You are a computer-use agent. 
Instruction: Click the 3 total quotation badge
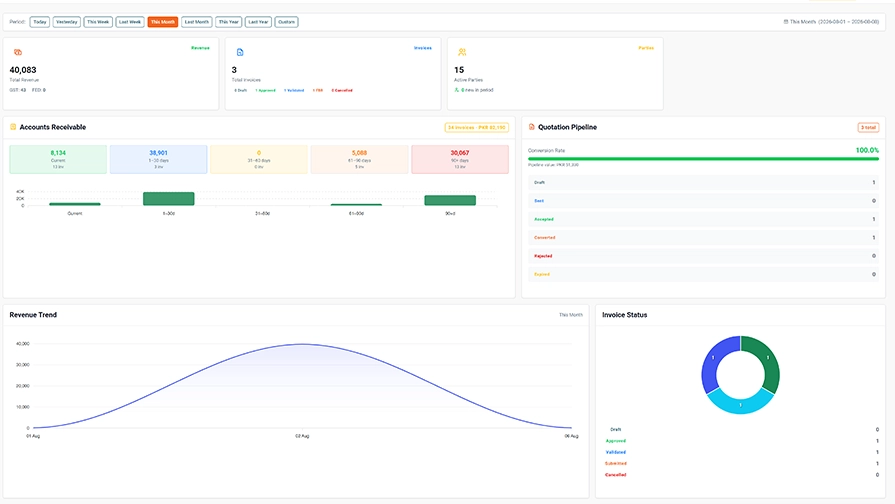click(868, 127)
